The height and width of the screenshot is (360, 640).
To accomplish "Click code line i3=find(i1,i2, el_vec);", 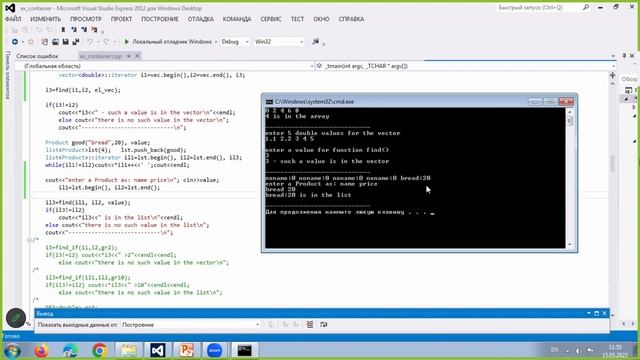I will coord(83,90).
